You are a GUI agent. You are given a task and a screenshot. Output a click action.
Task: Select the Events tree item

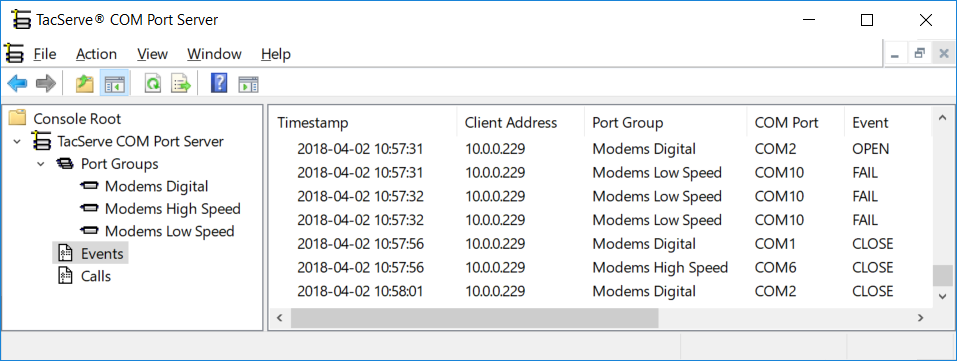[x=102, y=253]
